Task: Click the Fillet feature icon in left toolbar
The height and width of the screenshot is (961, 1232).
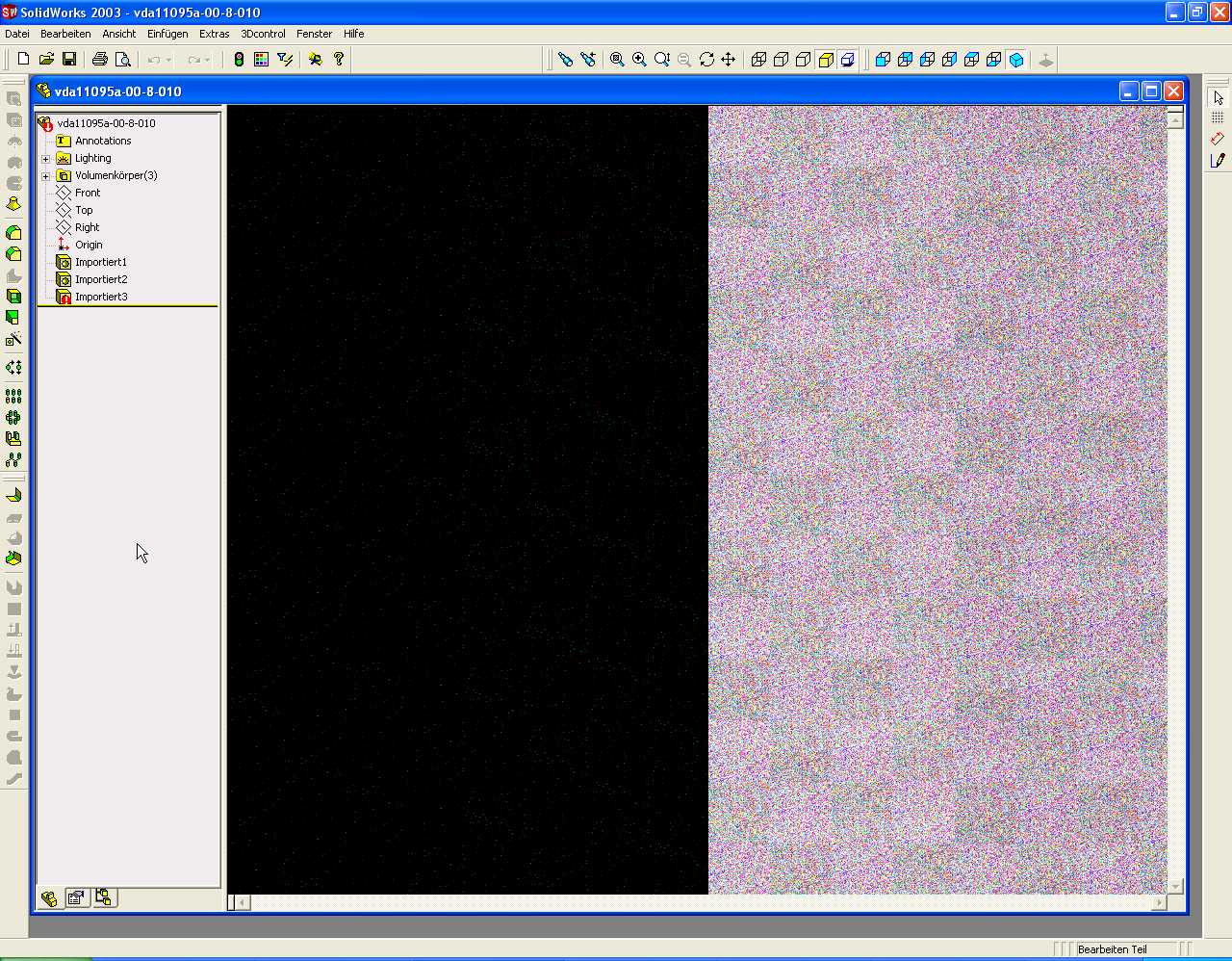Action: coord(13,233)
